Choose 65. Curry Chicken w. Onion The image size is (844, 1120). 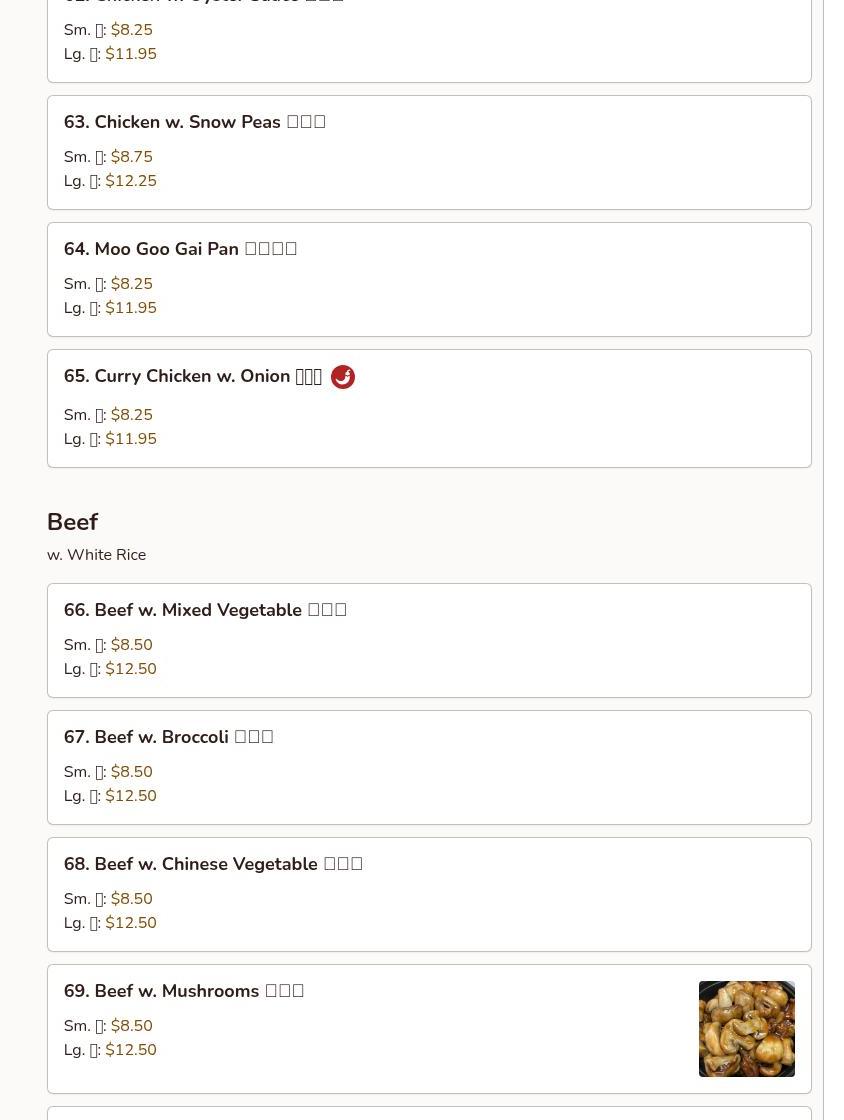coord(192,377)
